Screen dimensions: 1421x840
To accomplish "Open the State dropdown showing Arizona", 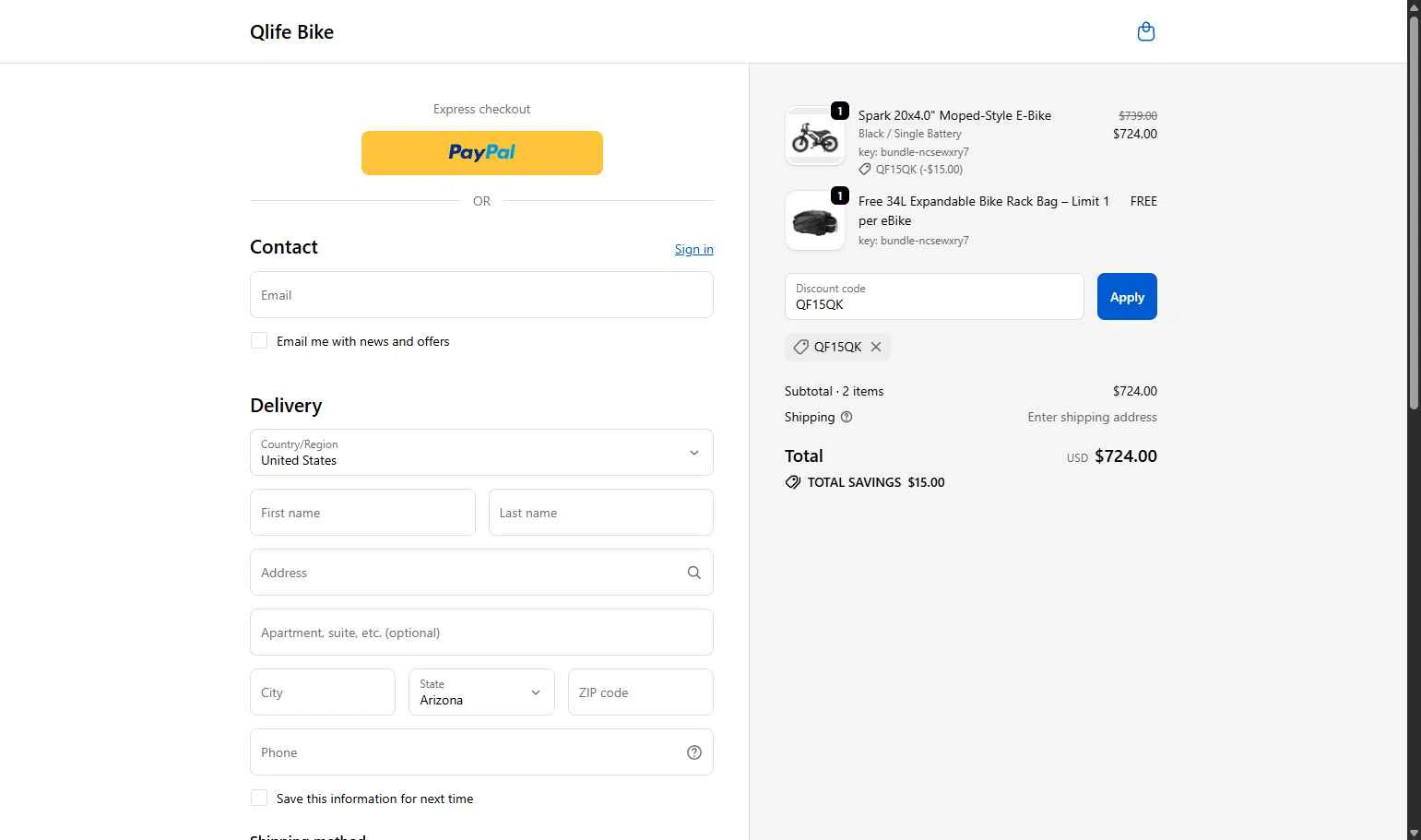I will point(481,692).
